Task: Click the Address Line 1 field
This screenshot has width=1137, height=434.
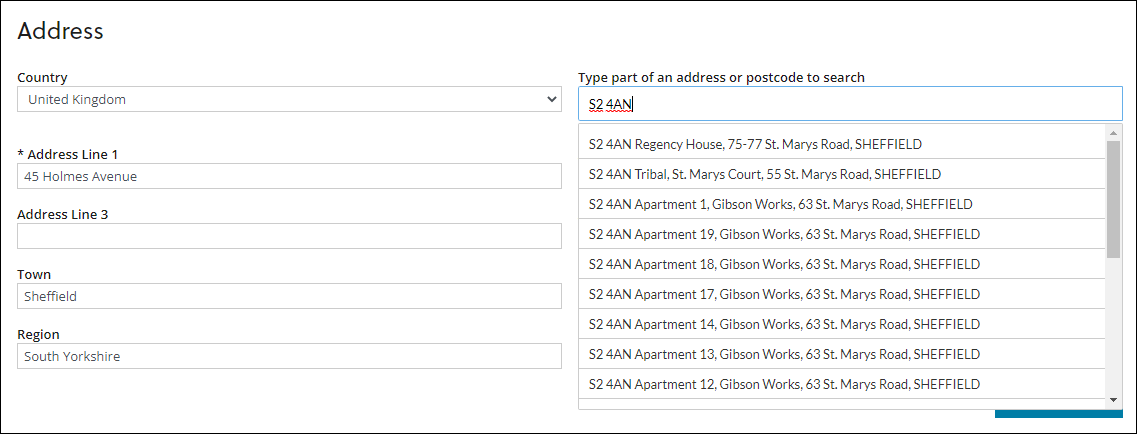Action: [289, 176]
